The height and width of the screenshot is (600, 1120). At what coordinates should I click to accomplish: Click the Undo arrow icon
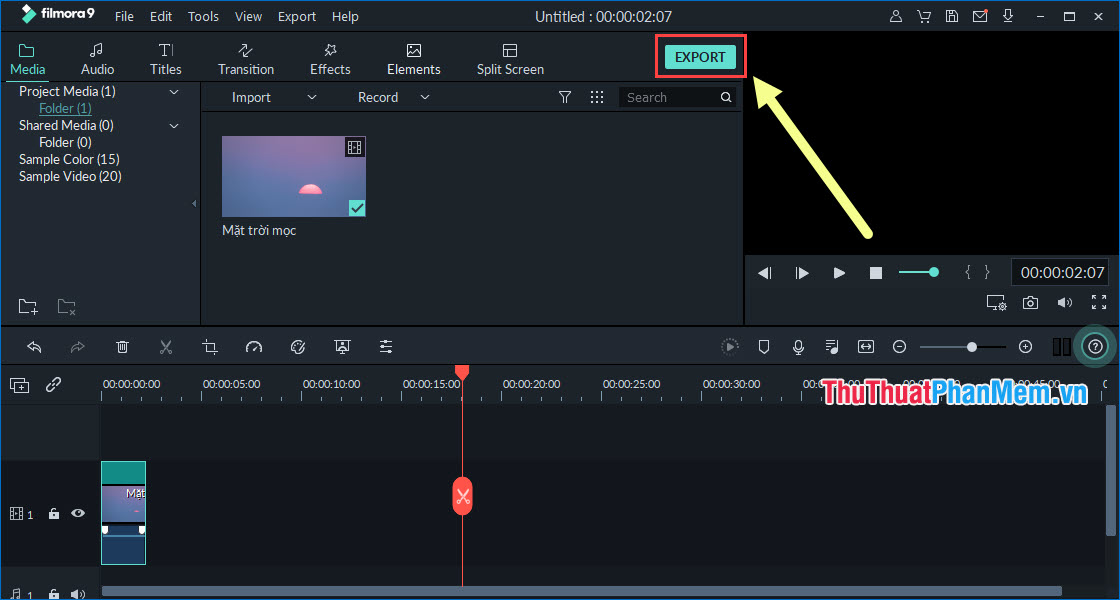point(34,346)
